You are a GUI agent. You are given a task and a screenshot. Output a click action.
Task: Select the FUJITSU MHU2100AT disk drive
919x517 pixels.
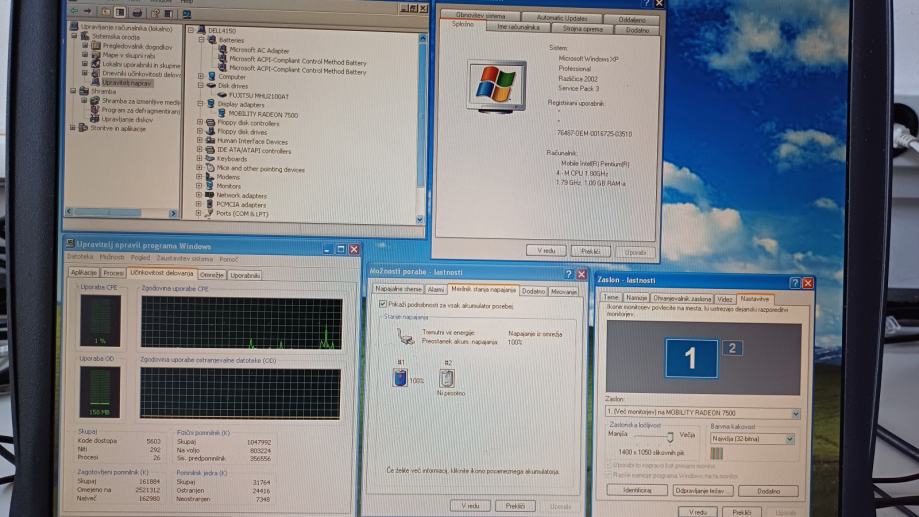tap(258, 96)
